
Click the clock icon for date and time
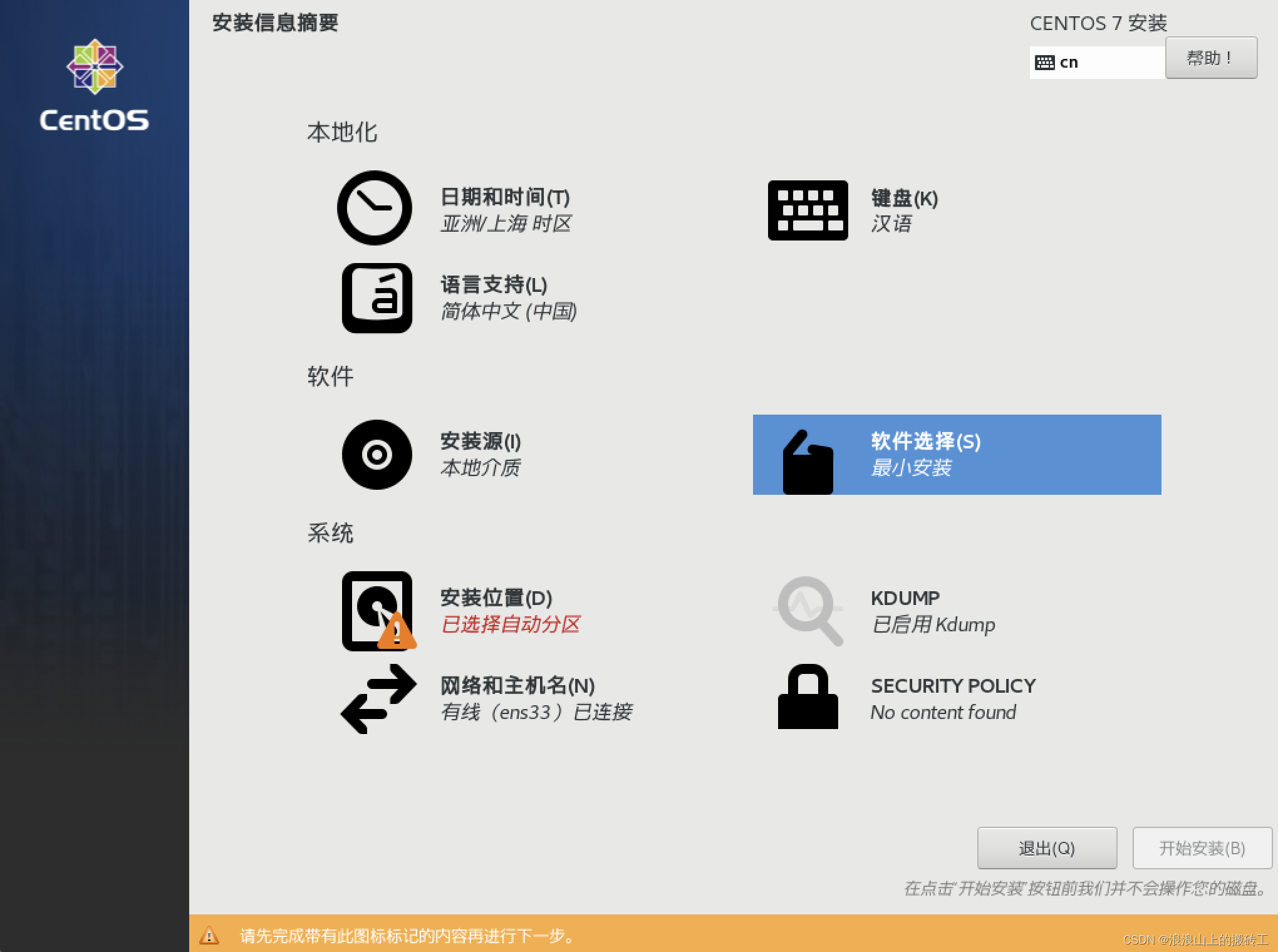click(x=374, y=208)
